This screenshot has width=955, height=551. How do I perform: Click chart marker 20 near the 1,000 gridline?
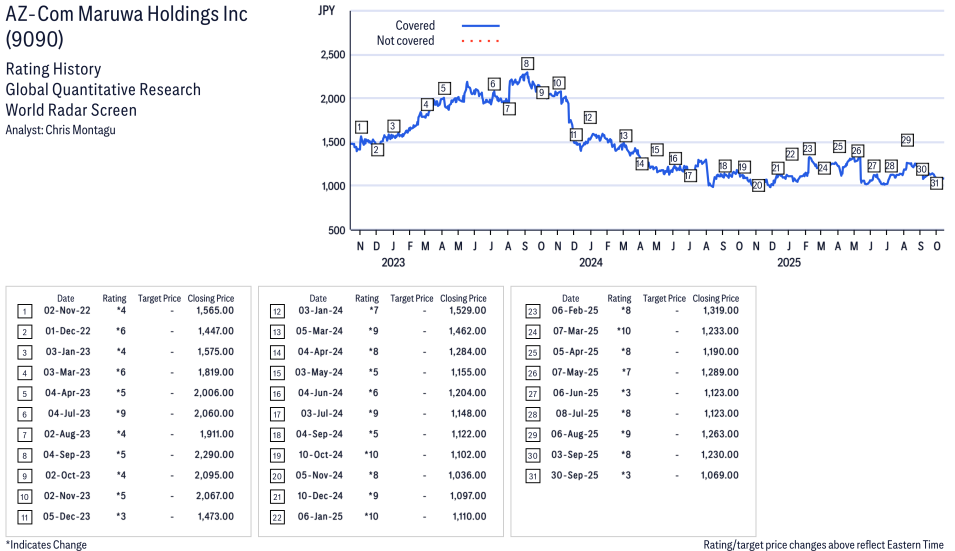click(757, 185)
